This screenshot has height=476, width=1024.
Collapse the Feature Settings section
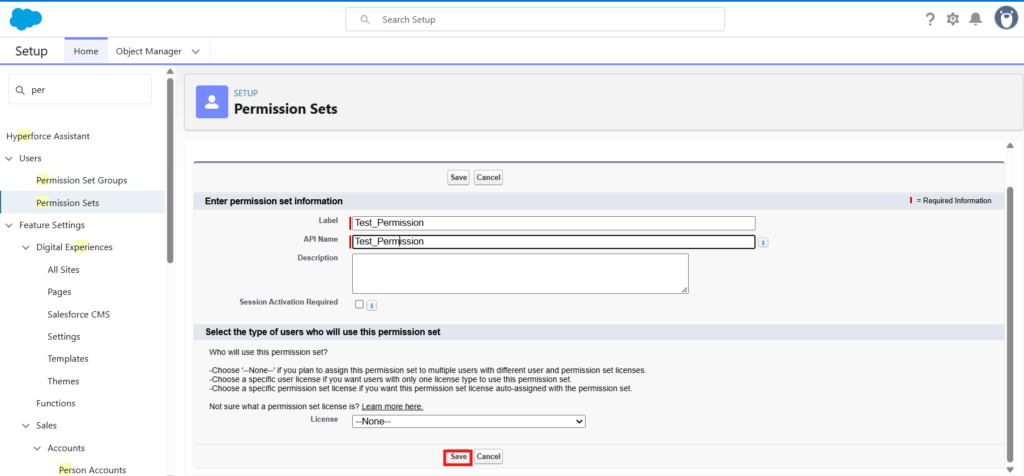8,225
